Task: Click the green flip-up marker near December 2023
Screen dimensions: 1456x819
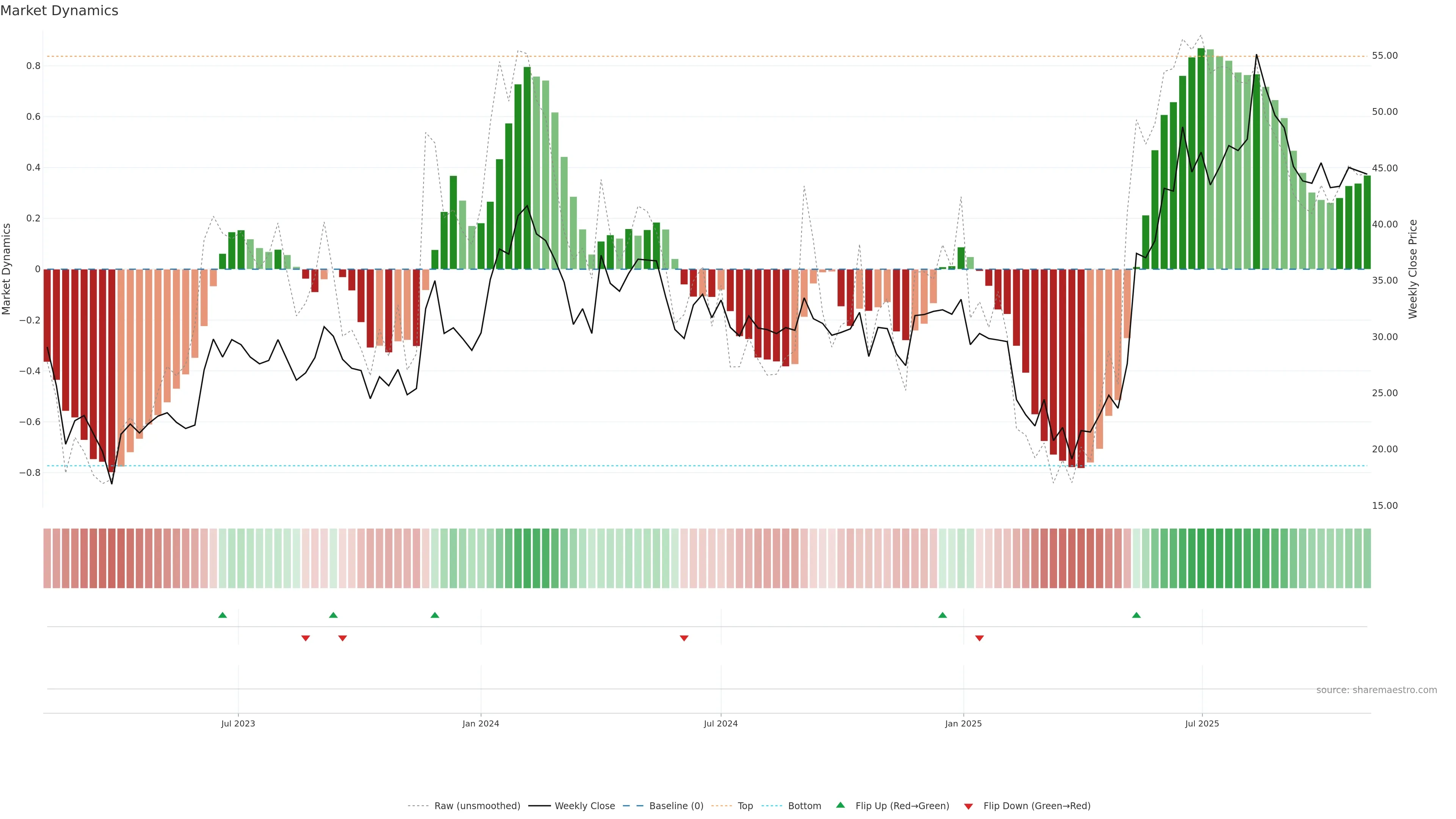Action: [435, 615]
